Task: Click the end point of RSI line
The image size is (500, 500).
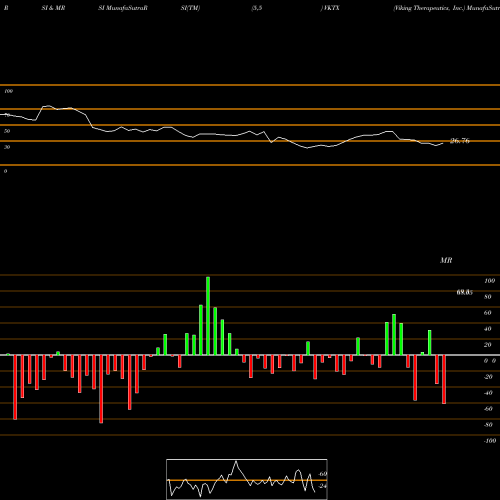Action: point(443,143)
